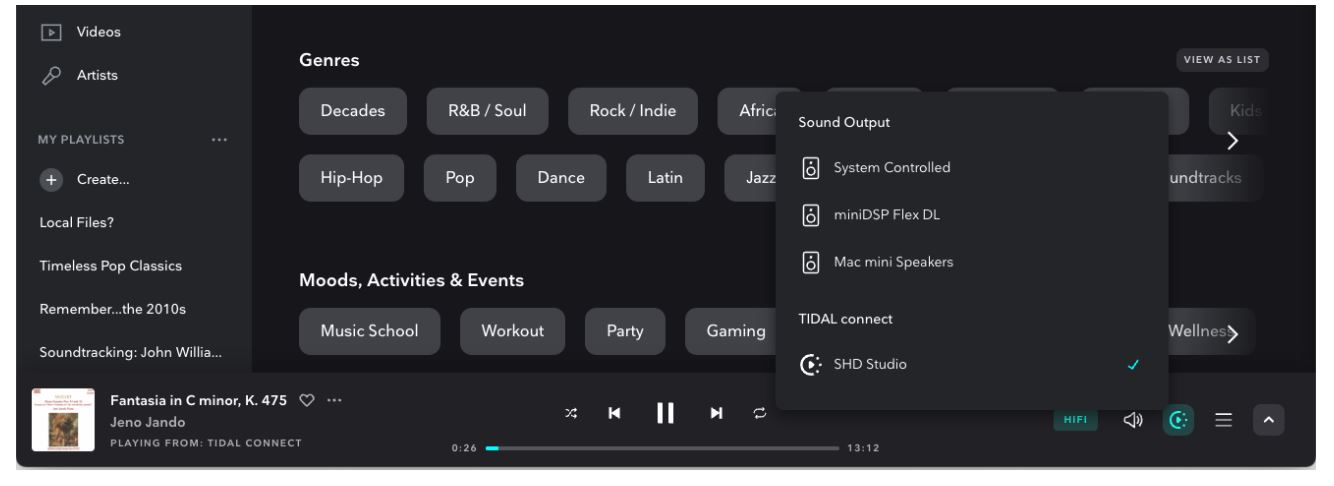This screenshot has height=486, width=1334.
Task: Switch genres to View As List
Action: 1222,60
